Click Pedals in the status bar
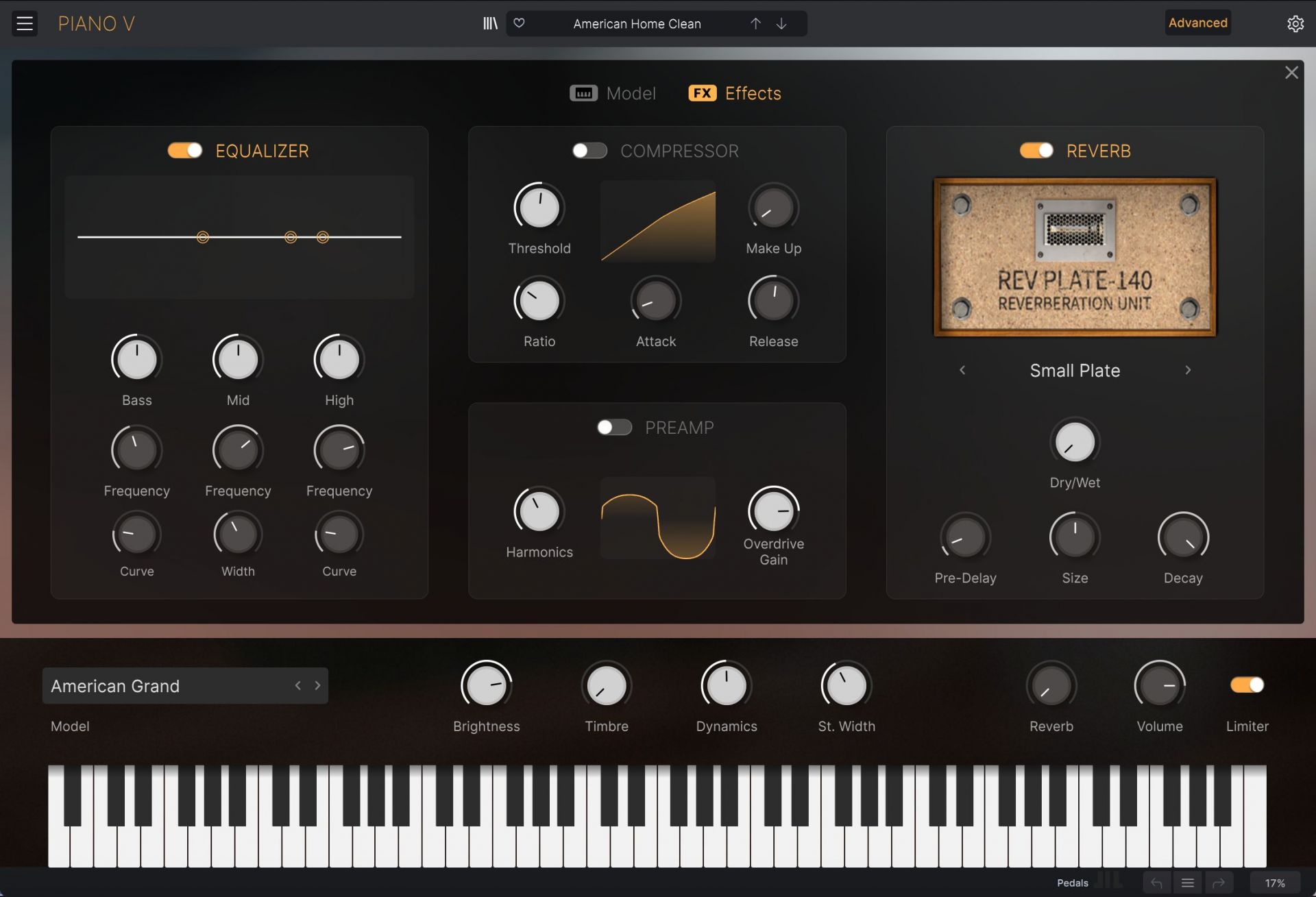This screenshot has height=897, width=1316. click(1072, 883)
